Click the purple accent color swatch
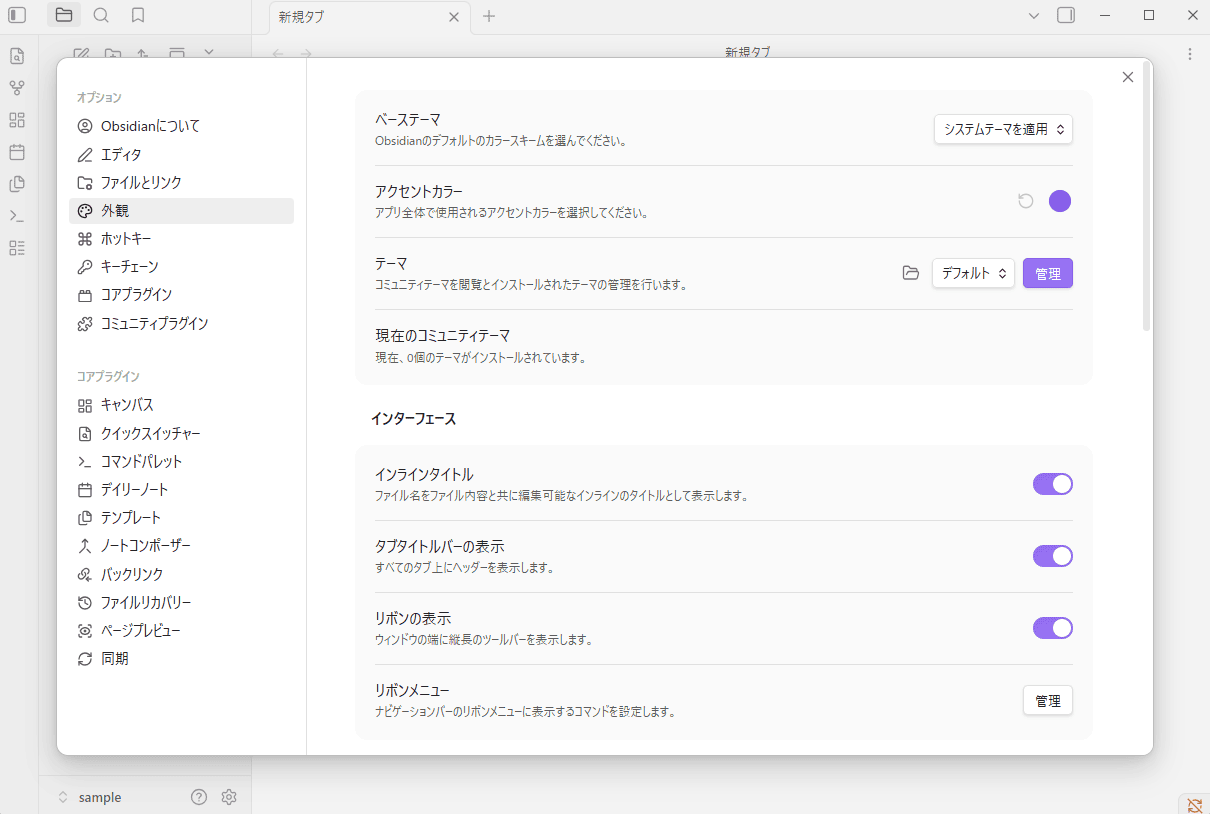Image resolution: width=1210 pixels, height=814 pixels. point(1060,200)
